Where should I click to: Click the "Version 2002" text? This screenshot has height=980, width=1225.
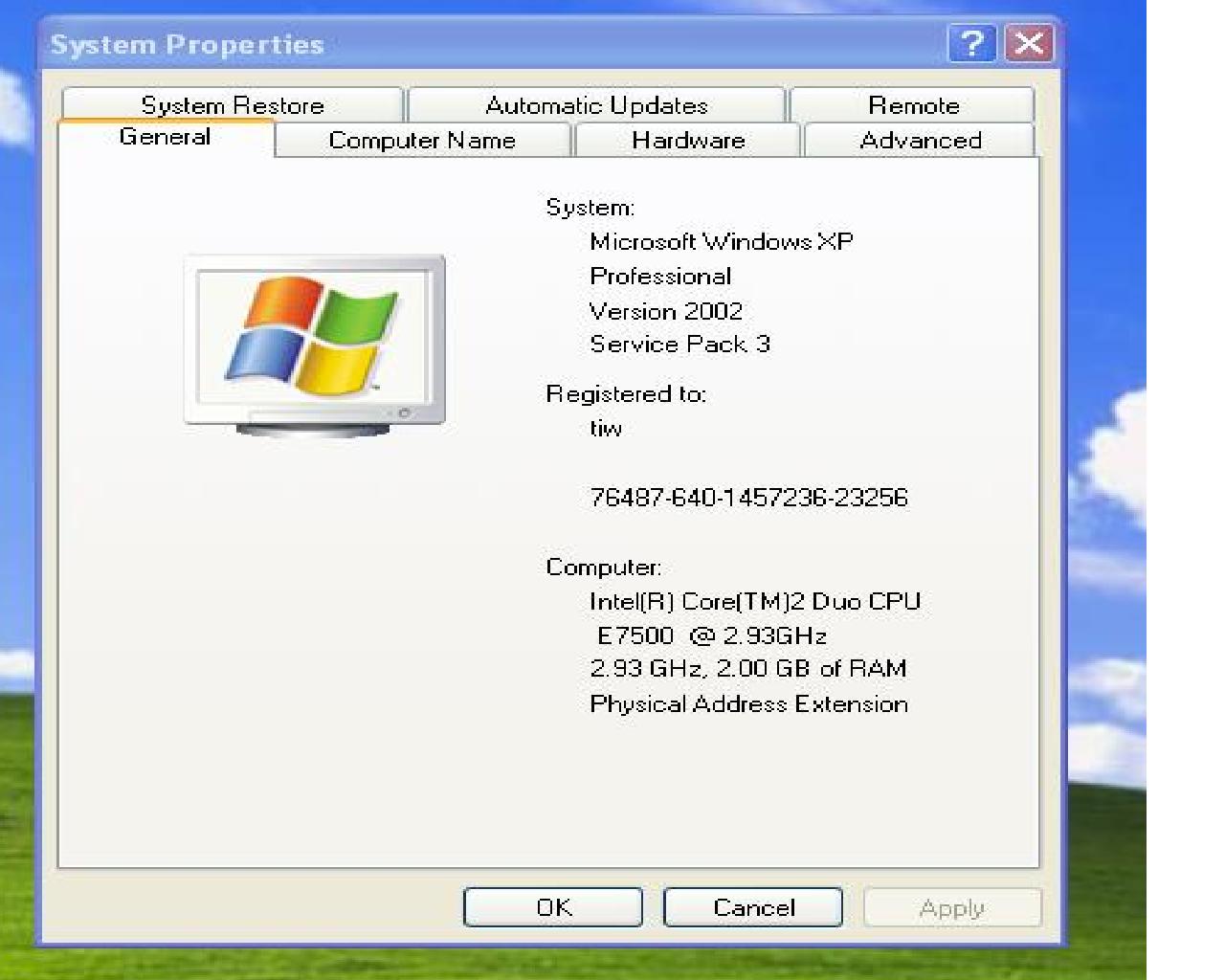click(666, 311)
